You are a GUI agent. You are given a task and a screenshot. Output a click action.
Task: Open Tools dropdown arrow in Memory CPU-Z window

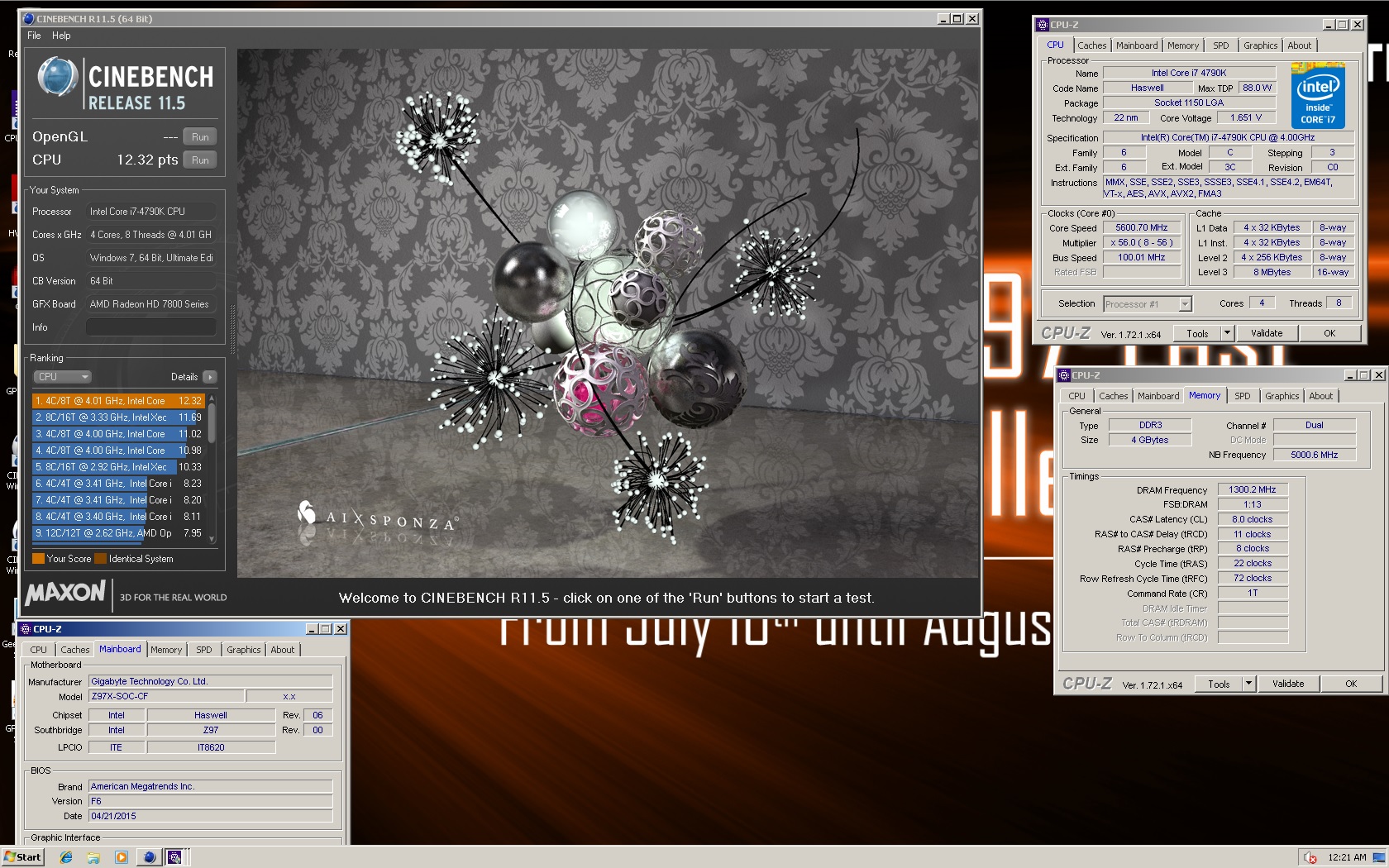(x=1248, y=684)
